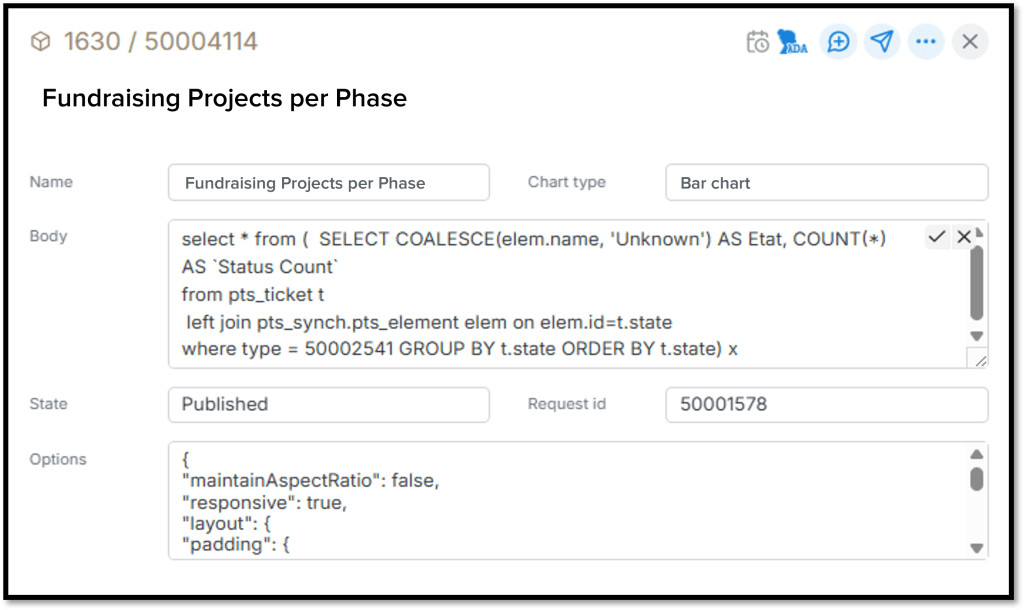Click the paper plane send icon

881,42
